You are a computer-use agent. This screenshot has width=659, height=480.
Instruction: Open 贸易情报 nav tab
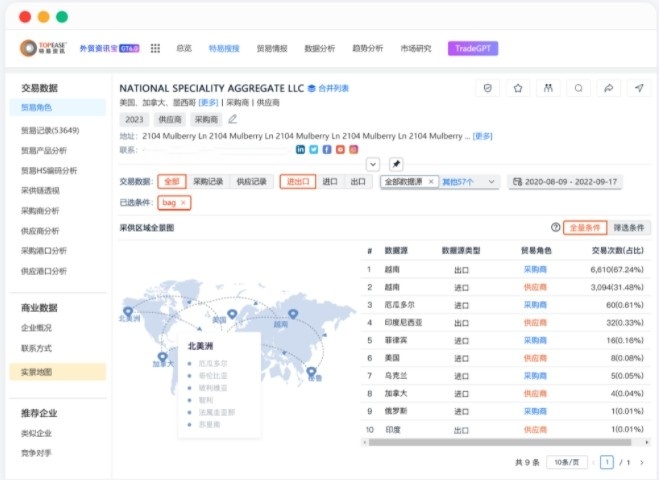coord(272,48)
